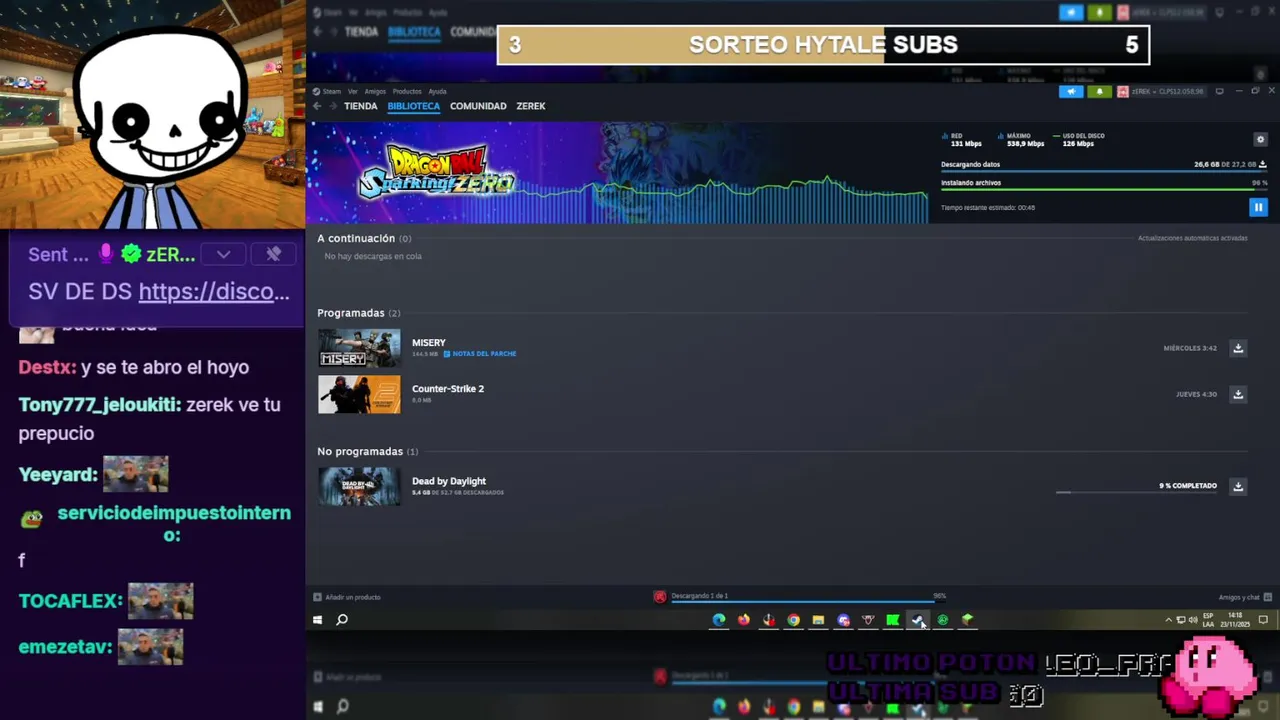Go forward with the Steam forward arrow

tap(332, 106)
